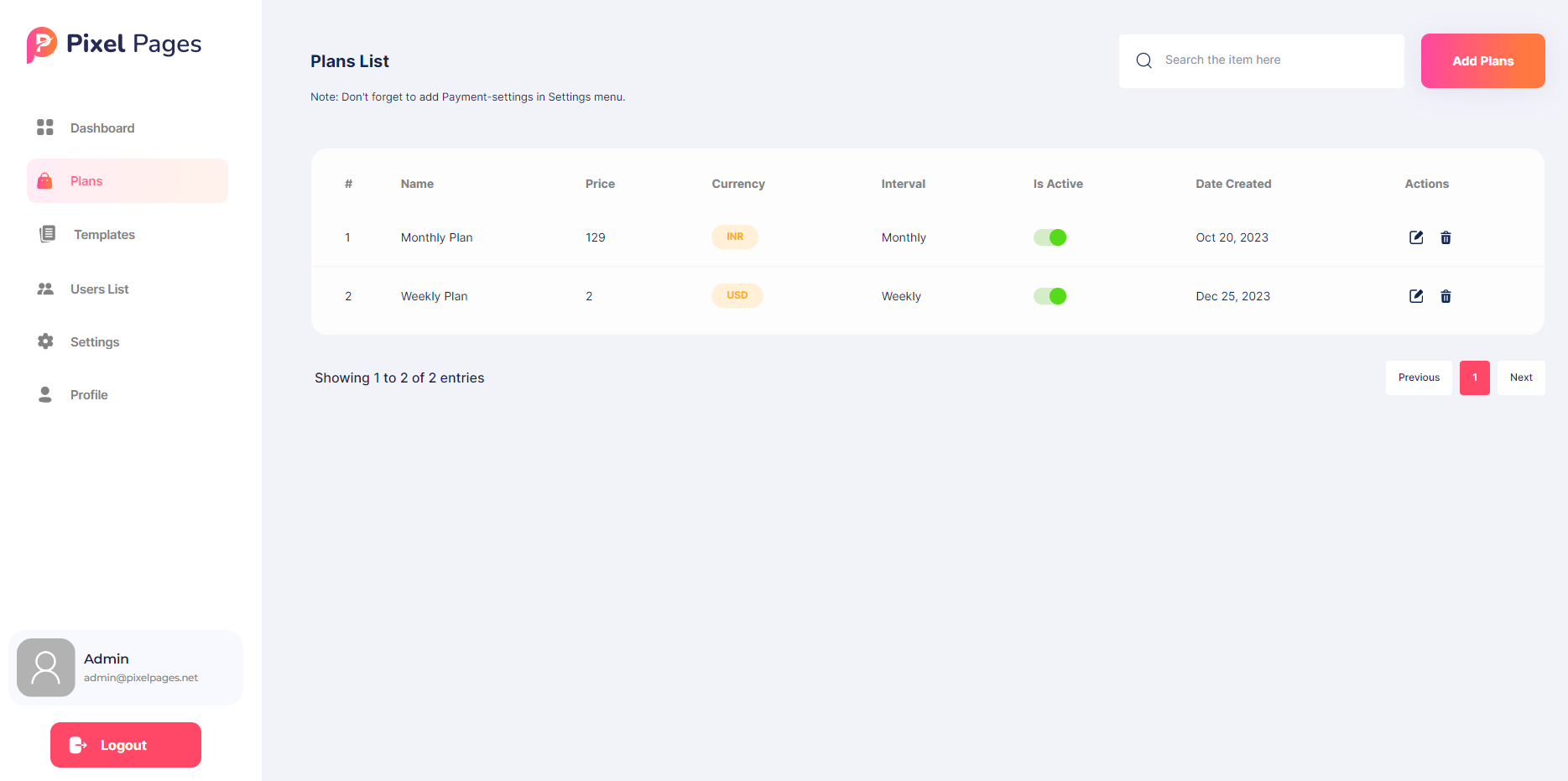Delete the Monthly Plan using trash icon
This screenshot has width=1568, height=781.
[x=1446, y=238]
